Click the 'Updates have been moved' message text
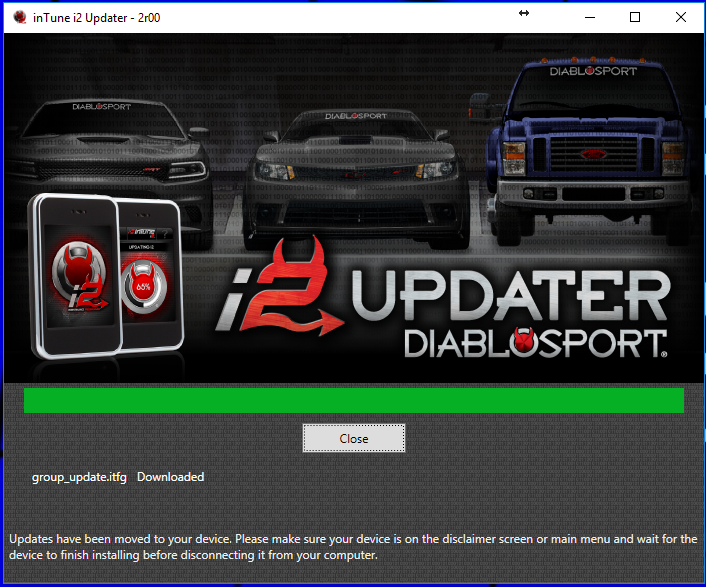Image resolution: width=706 pixels, height=587 pixels. [353, 547]
